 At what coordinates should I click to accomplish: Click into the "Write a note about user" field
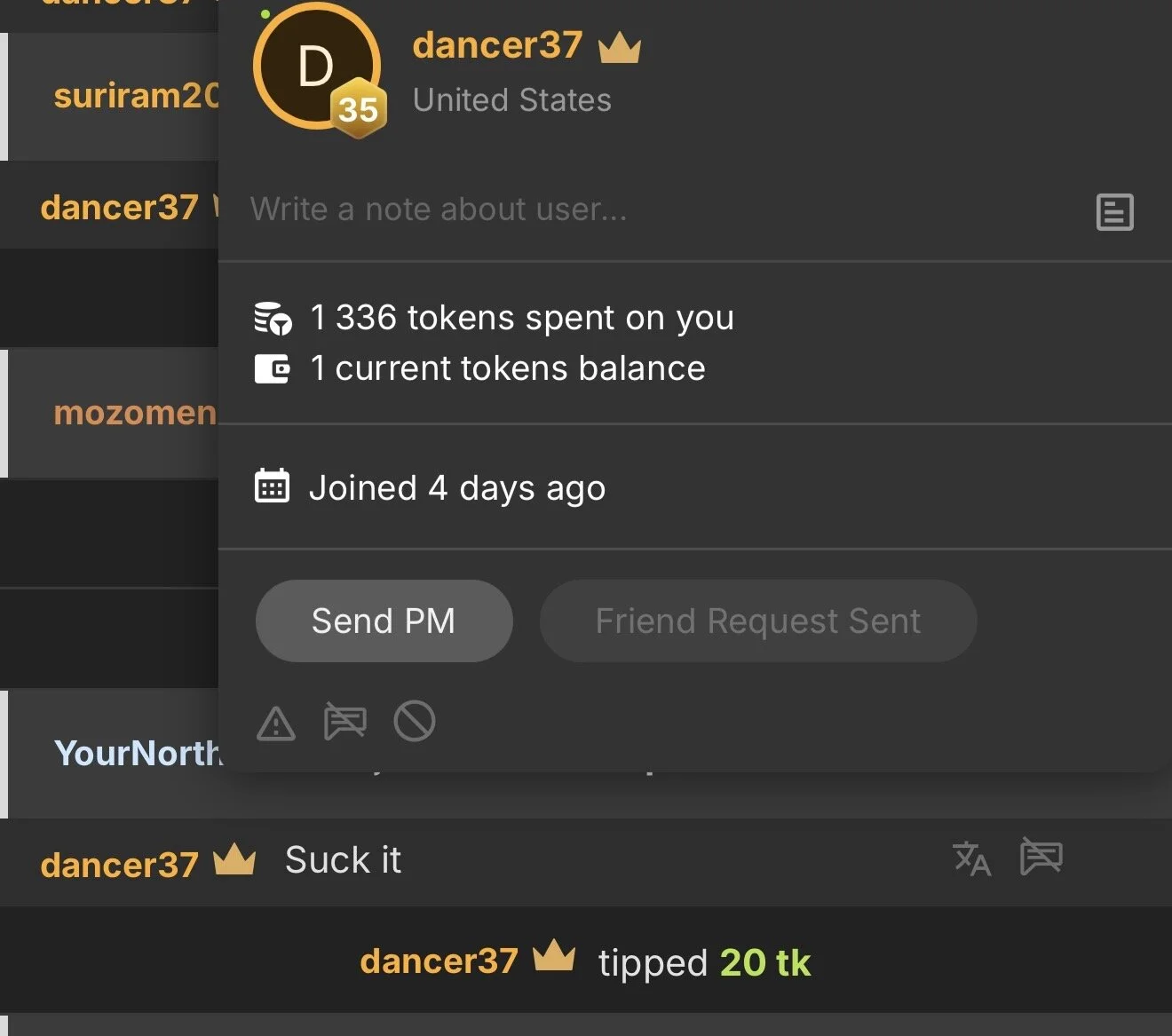coord(657,210)
